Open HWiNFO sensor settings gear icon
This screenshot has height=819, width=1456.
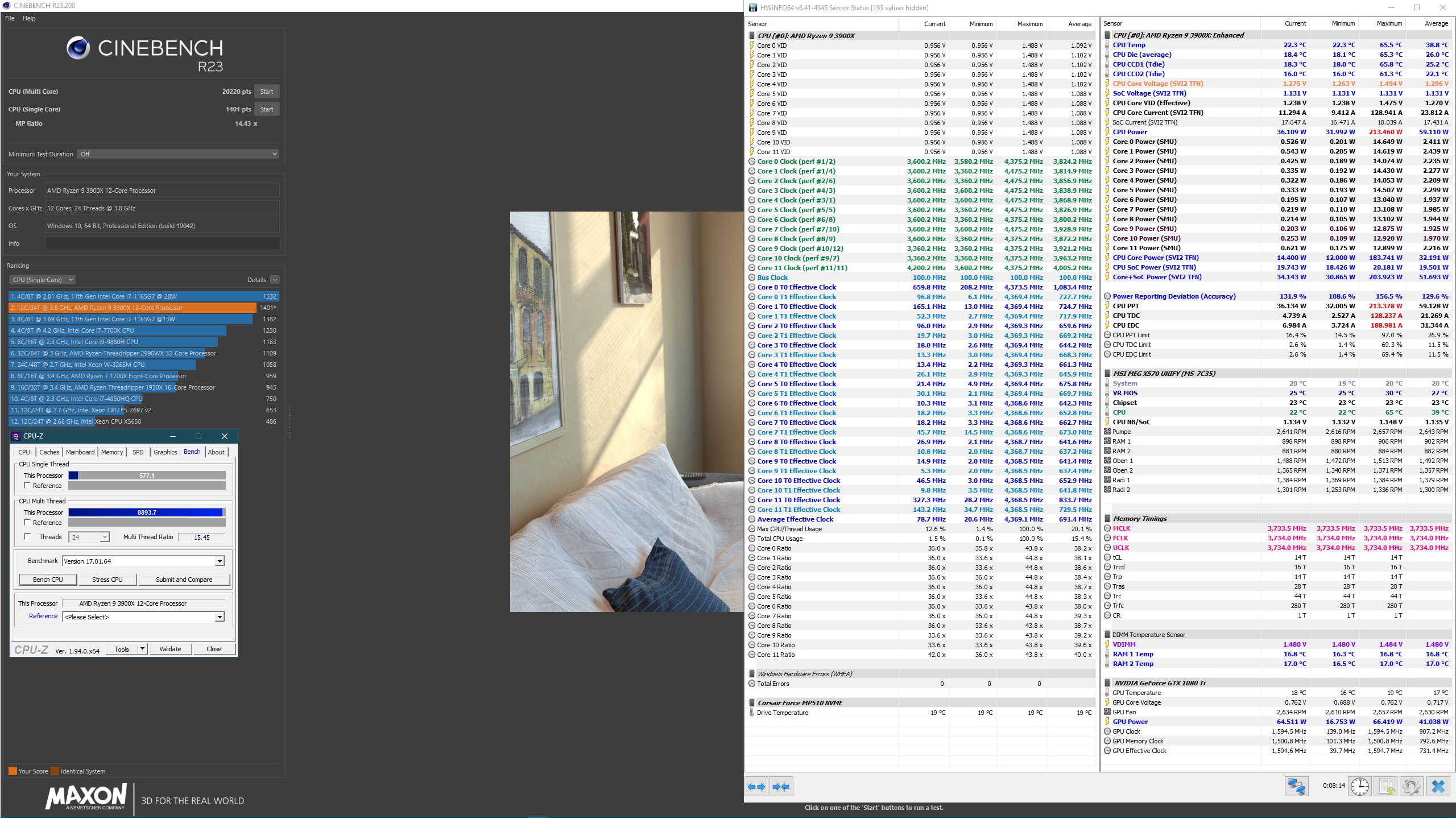[1411, 786]
